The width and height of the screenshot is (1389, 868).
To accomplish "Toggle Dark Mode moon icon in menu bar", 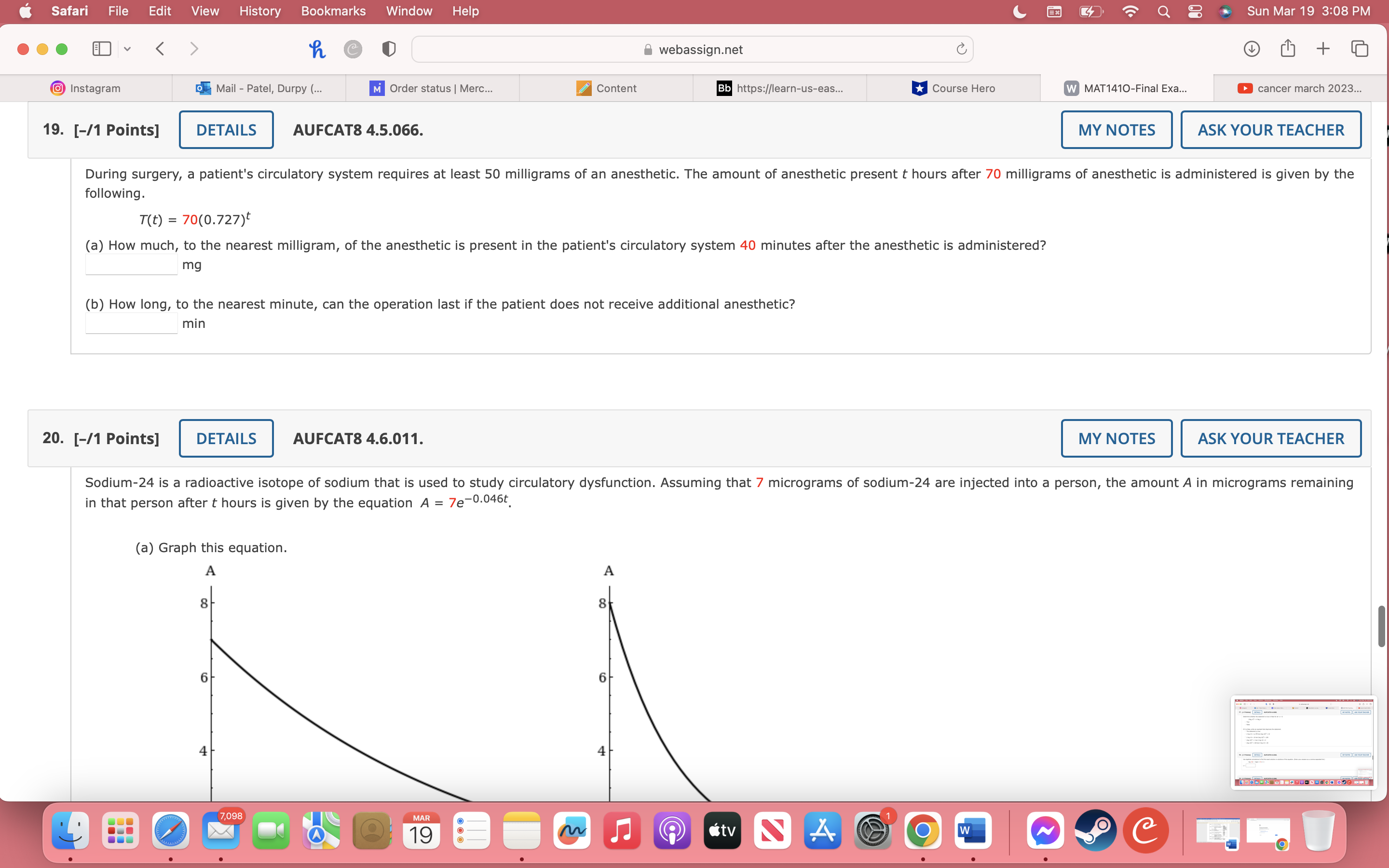I will (1020, 11).
